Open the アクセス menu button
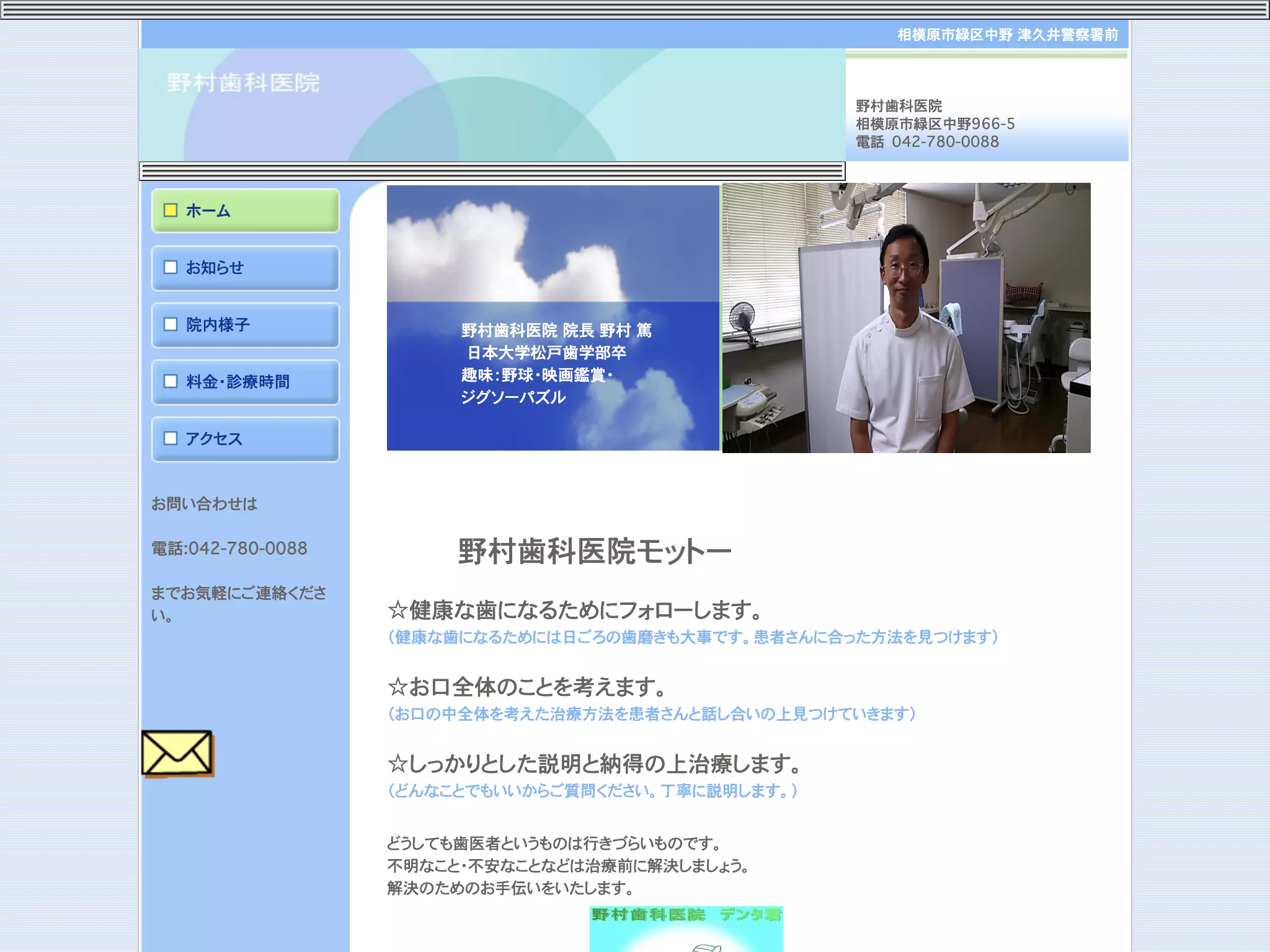1270x952 pixels. 246,439
